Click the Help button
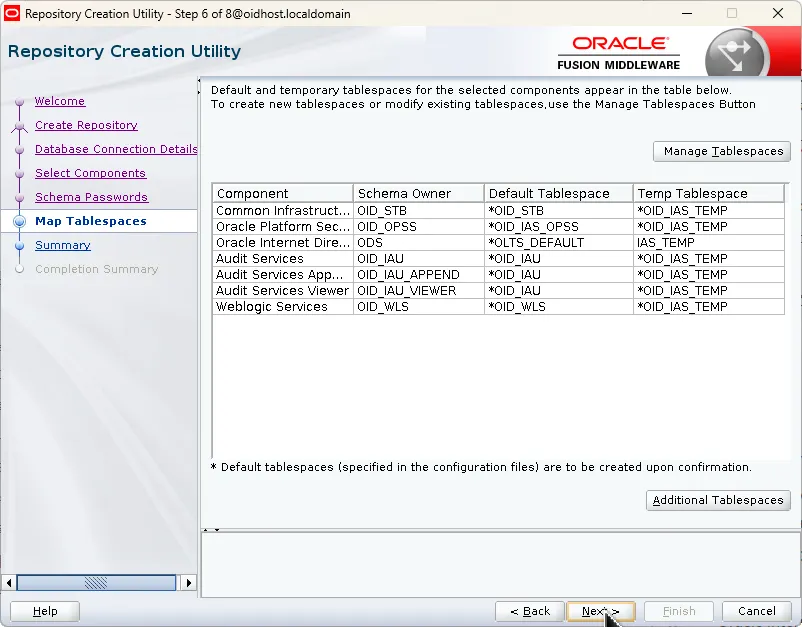 45,611
